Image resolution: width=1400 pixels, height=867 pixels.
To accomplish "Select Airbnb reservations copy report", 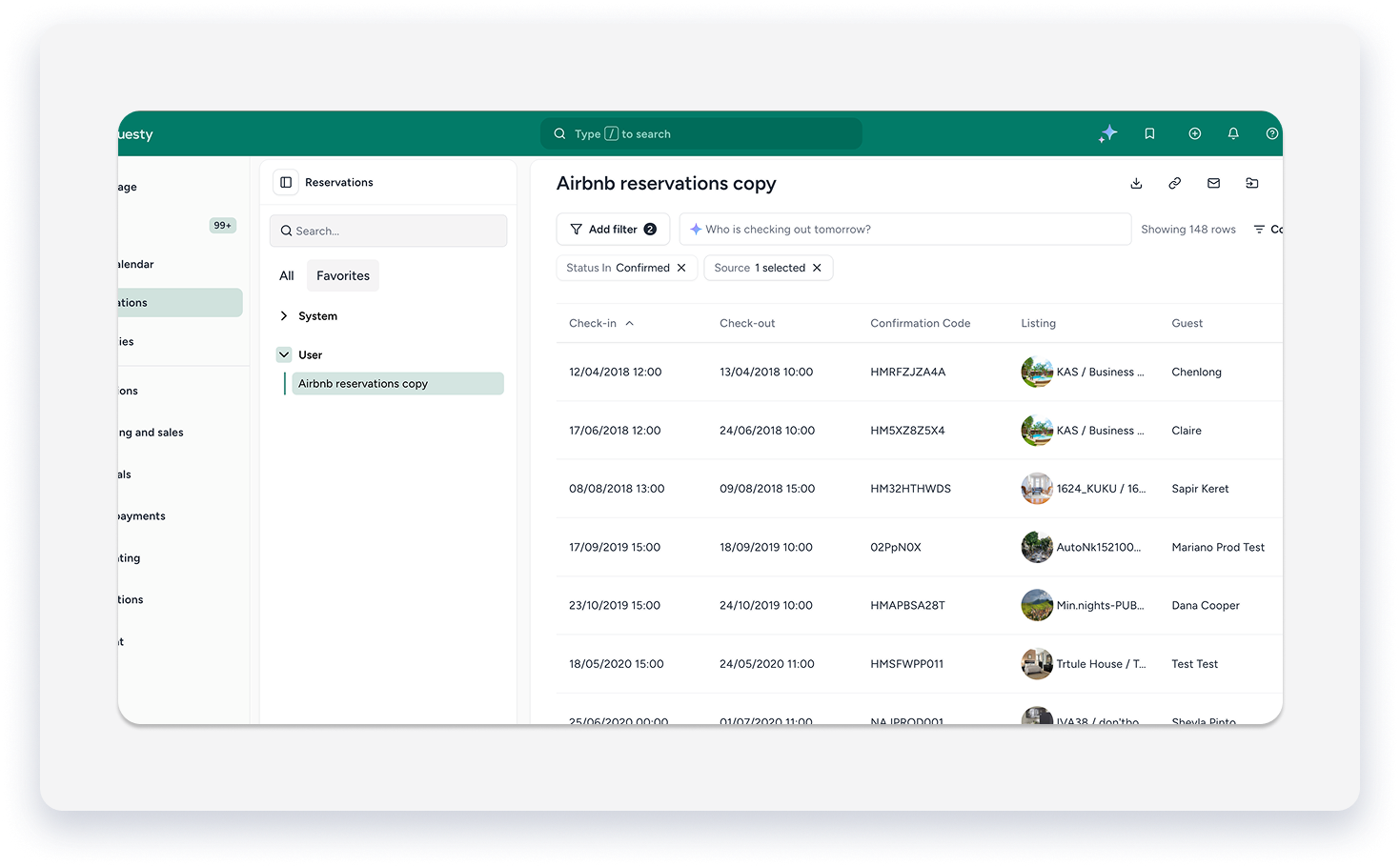I will click(397, 384).
